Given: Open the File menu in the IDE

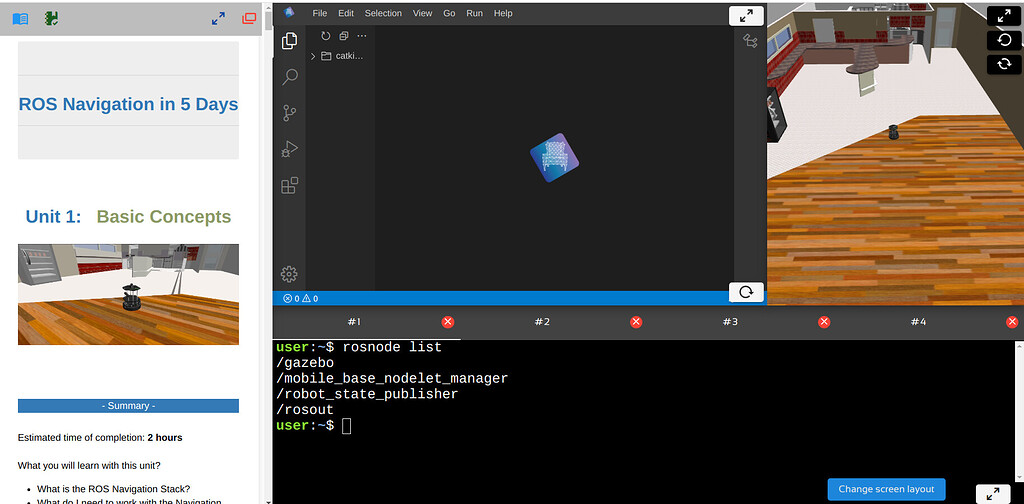Looking at the screenshot, I should (320, 13).
